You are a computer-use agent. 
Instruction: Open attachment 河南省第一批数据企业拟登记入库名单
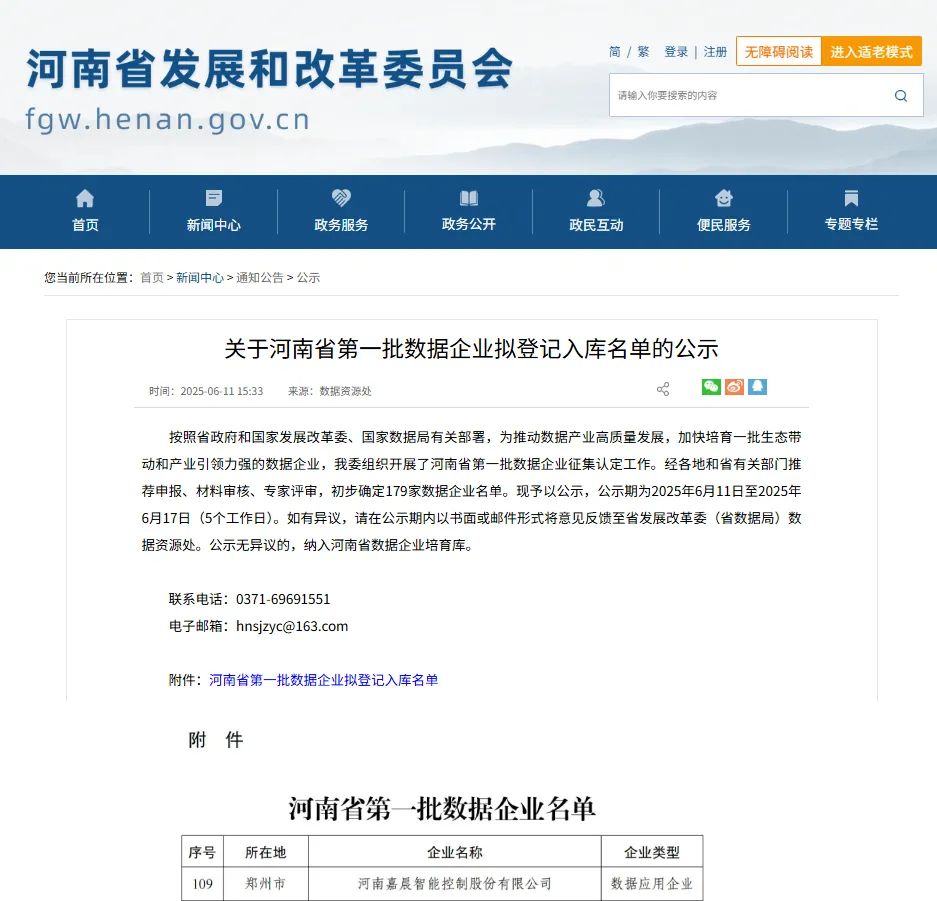coord(323,680)
